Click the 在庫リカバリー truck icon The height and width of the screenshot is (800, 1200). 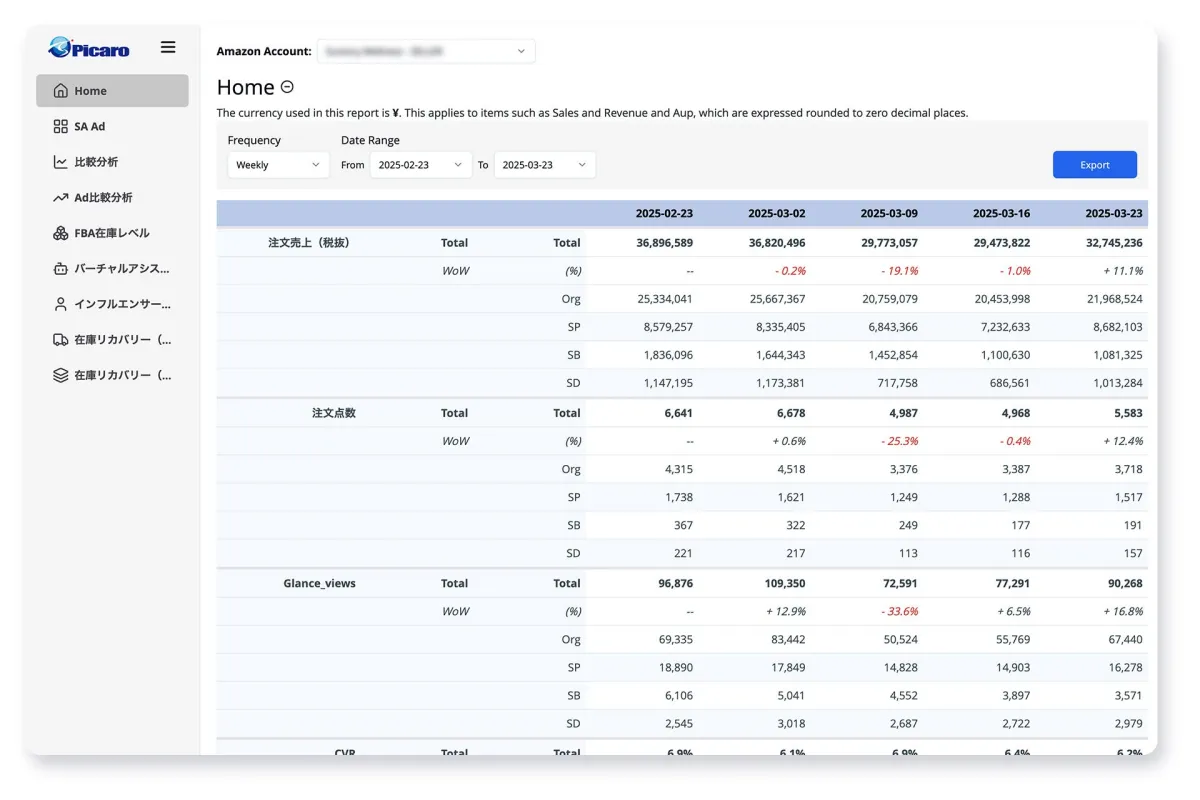[60, 340]
